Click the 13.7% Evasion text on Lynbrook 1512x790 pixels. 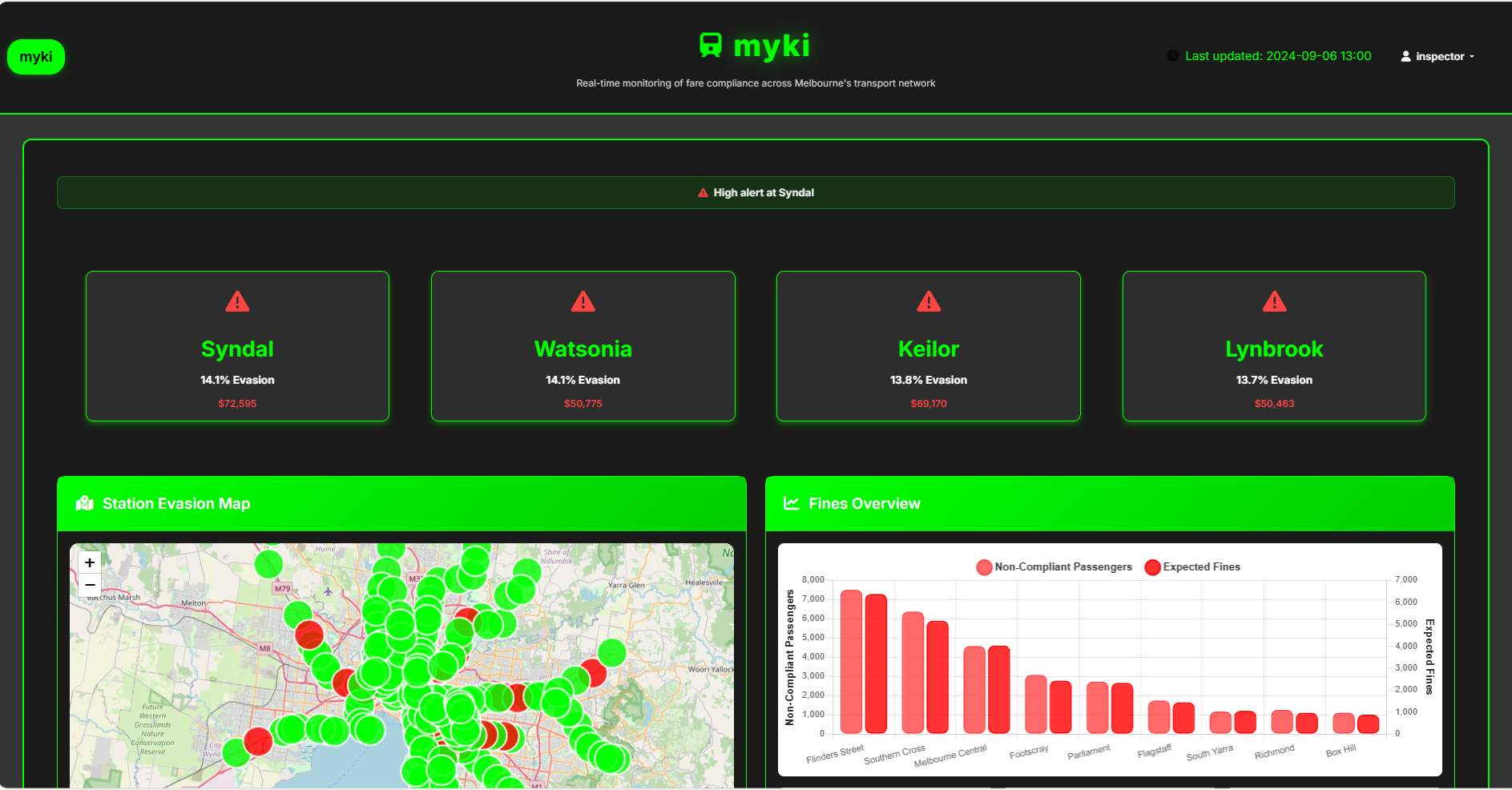tap(1274, 381)
